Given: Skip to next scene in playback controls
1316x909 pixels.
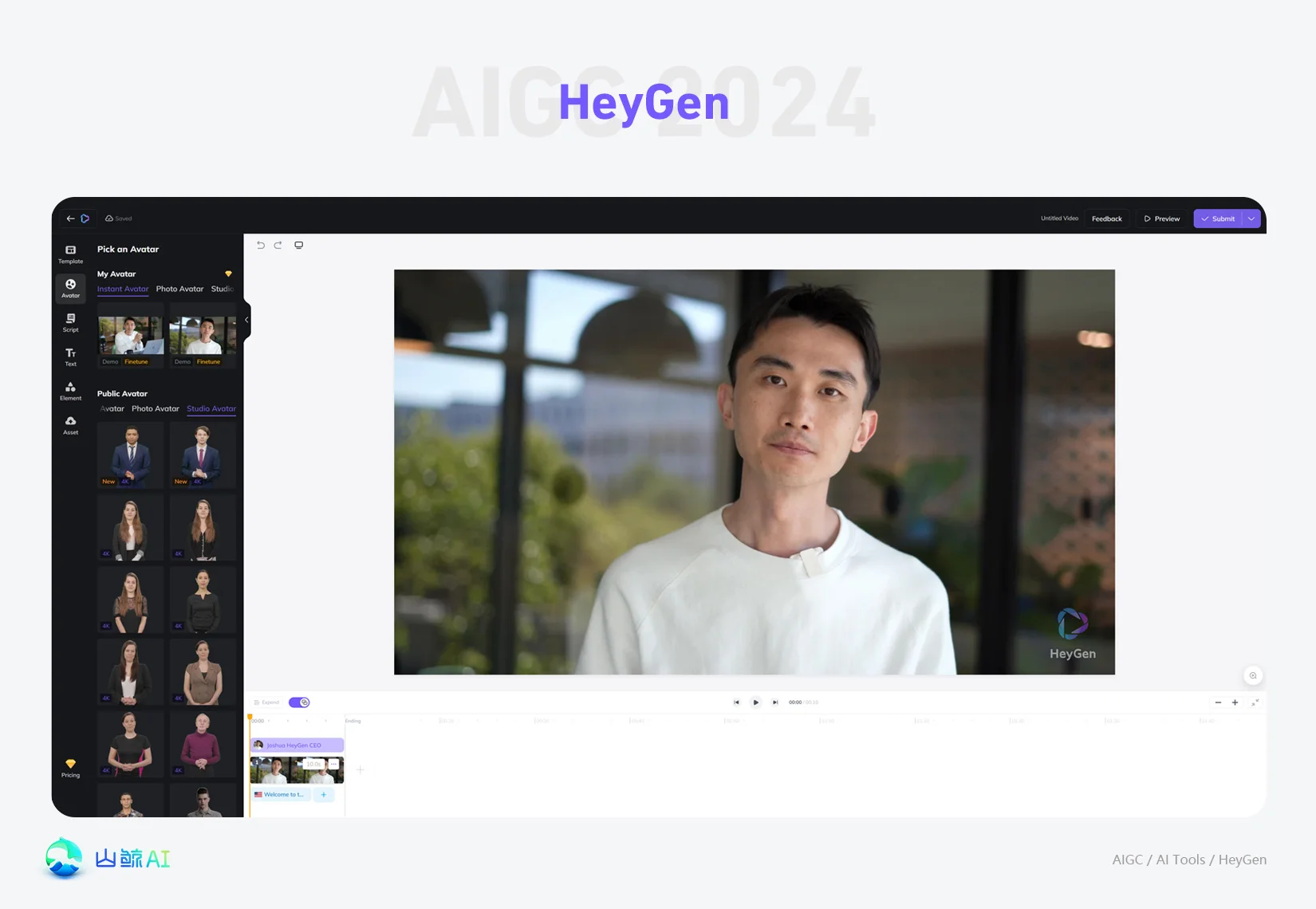Looking at the screenshot, I should 775,702.
